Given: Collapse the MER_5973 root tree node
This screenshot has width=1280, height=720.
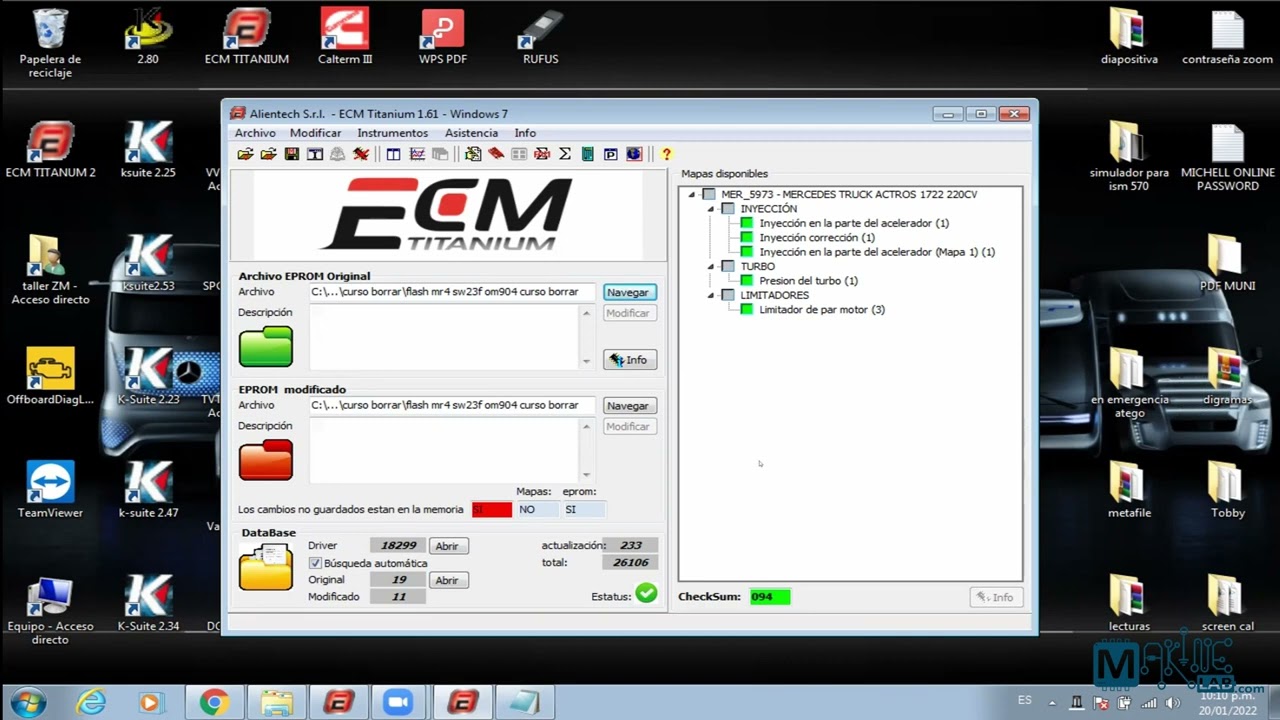Looking at the screenshot, I should coord(692,194).
